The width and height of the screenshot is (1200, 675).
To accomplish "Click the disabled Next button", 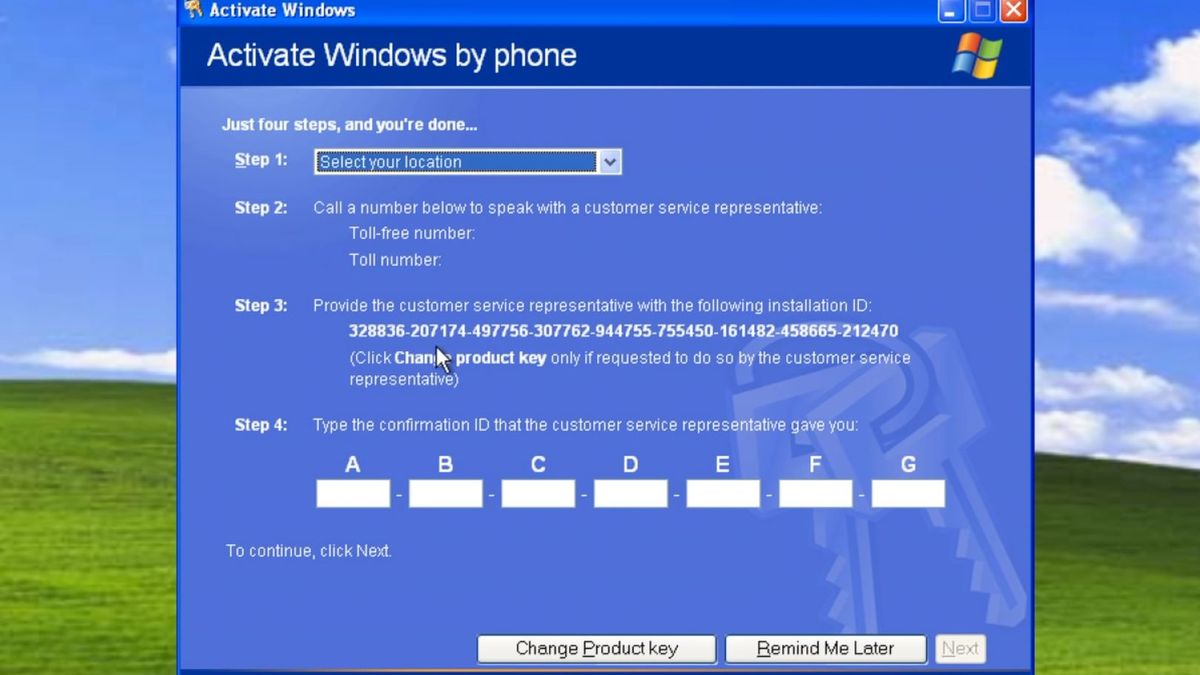I will [x=960, y=648].
